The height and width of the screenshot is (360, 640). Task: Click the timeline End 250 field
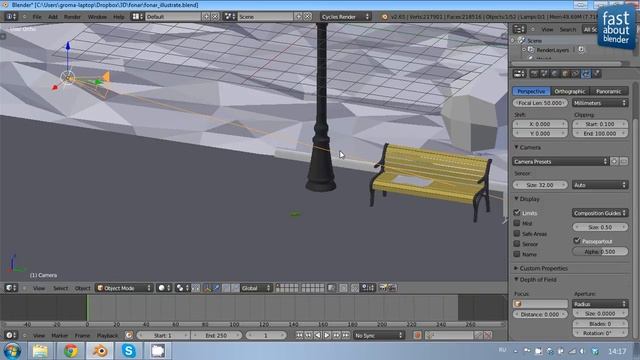(x=216, y=336)
